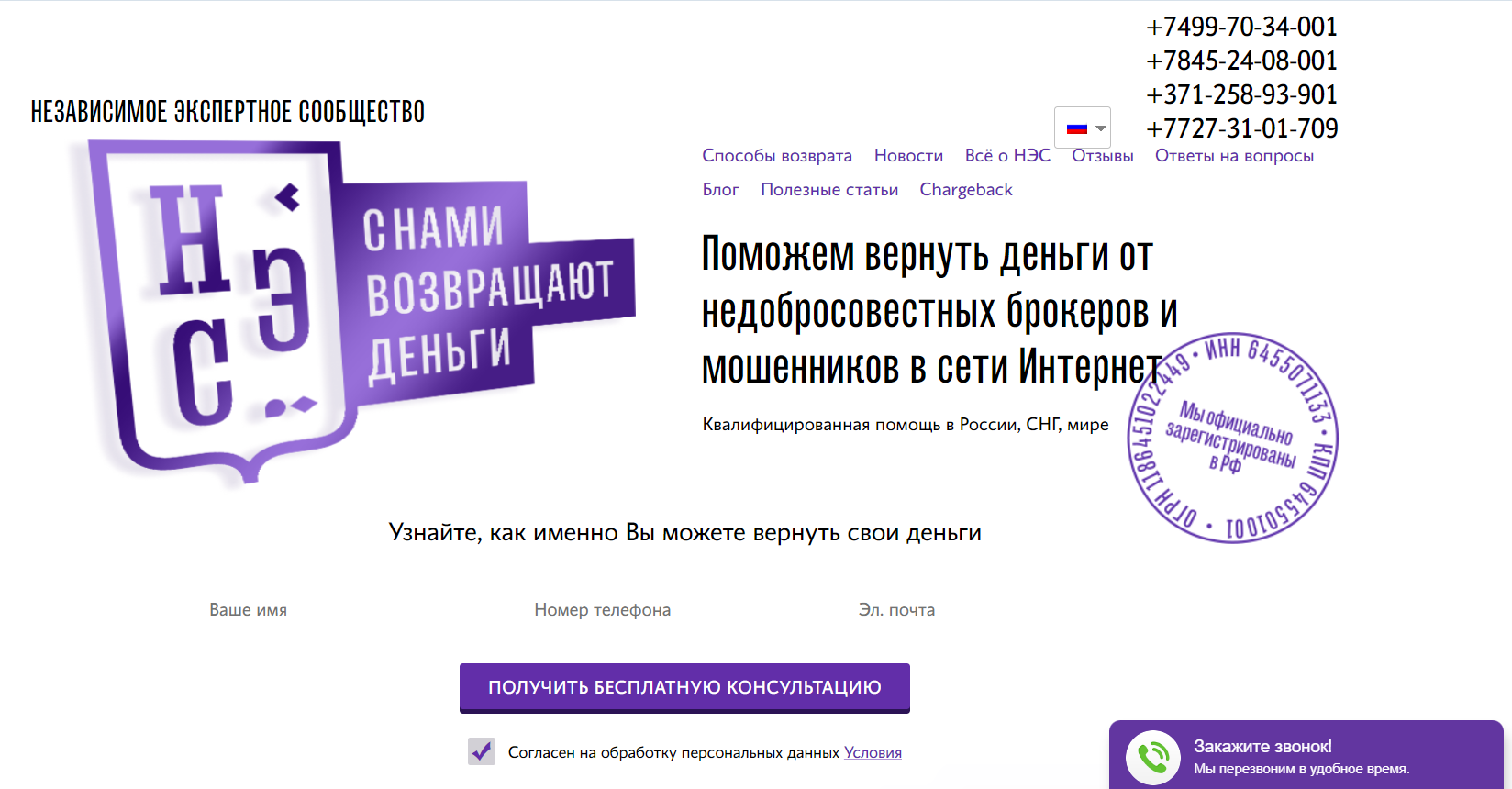The image size is (1512, 789).
Task: Navigate to Полезные статьи
Action: click(828, 190)
